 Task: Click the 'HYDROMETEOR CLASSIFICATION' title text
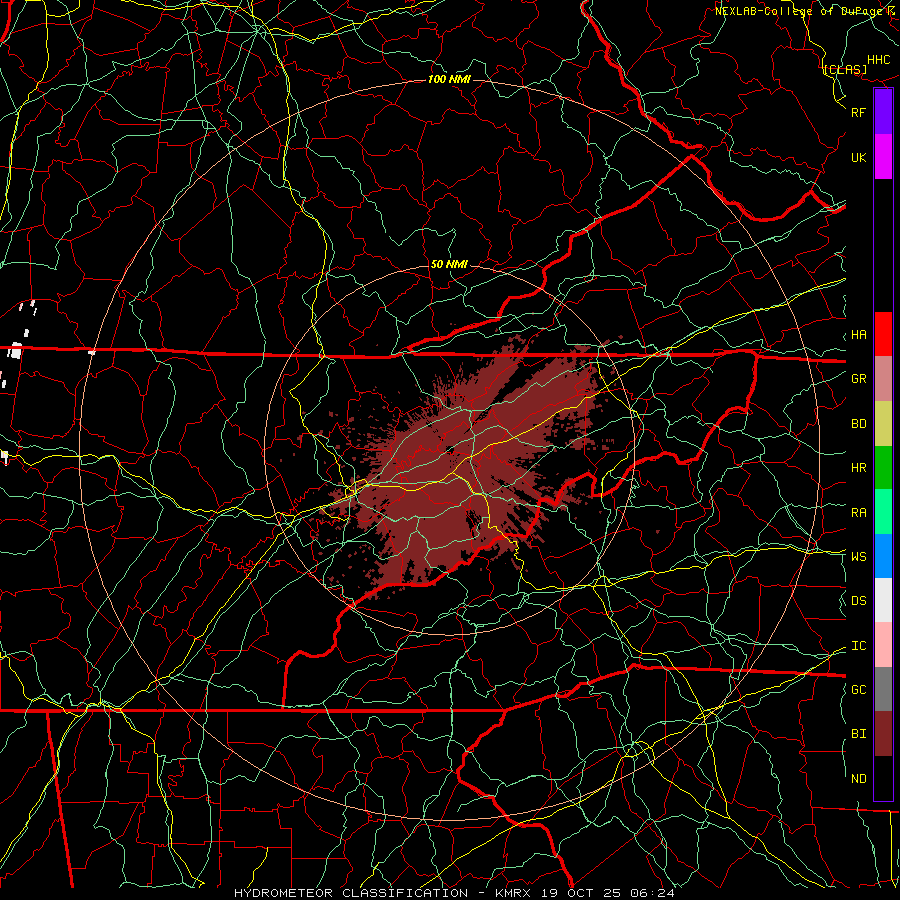point(351,893)
